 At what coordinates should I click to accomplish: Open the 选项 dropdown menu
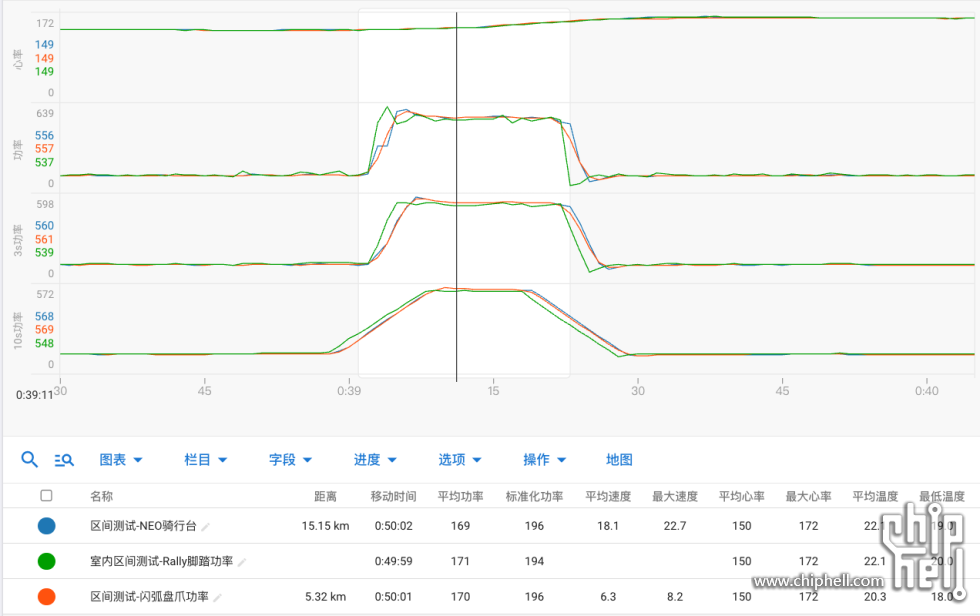[x=459, y=460]
